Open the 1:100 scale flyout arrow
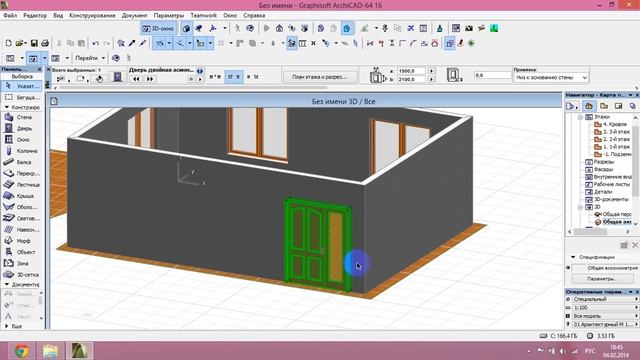 [636, 307]
